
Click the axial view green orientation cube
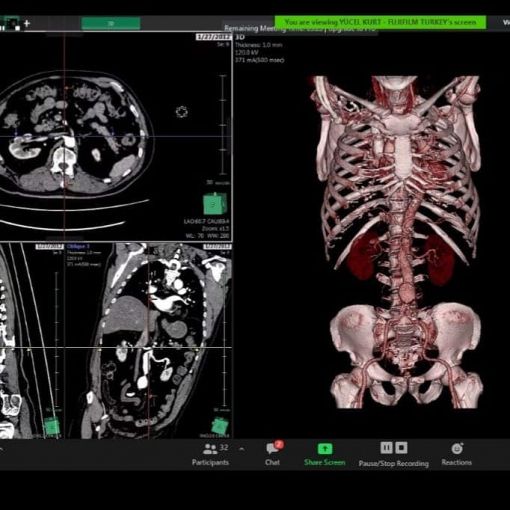(215, 203)
